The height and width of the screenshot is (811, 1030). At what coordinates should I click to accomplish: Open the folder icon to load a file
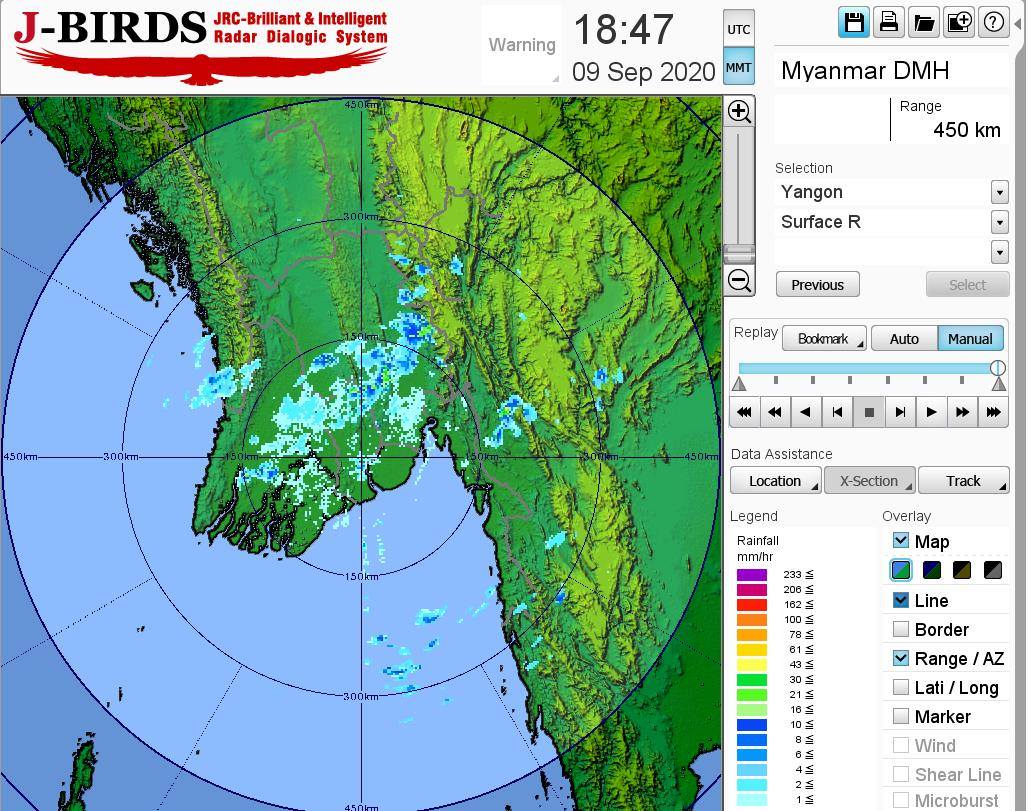coord(924,22)
